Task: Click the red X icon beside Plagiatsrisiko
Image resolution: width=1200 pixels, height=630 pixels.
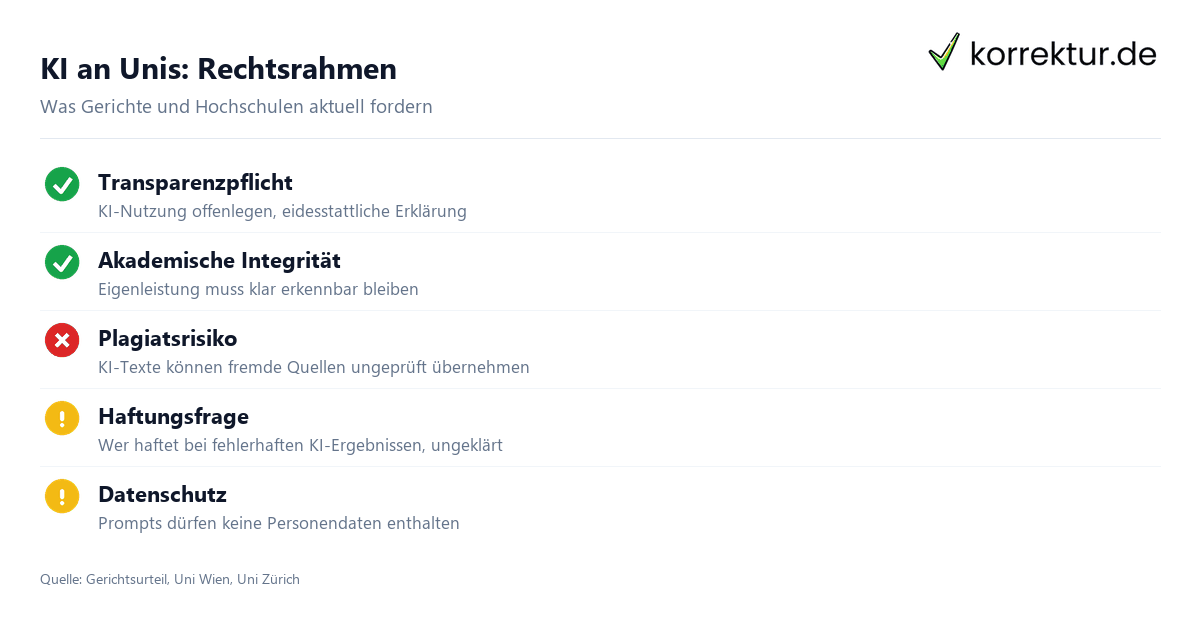Action: 62,340
